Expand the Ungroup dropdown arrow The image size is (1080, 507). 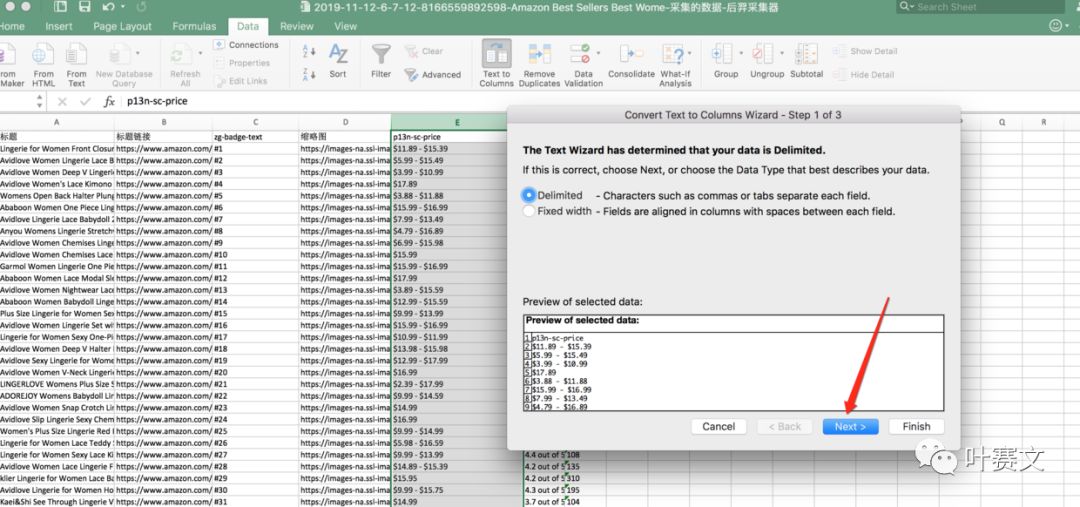point(782,53)
